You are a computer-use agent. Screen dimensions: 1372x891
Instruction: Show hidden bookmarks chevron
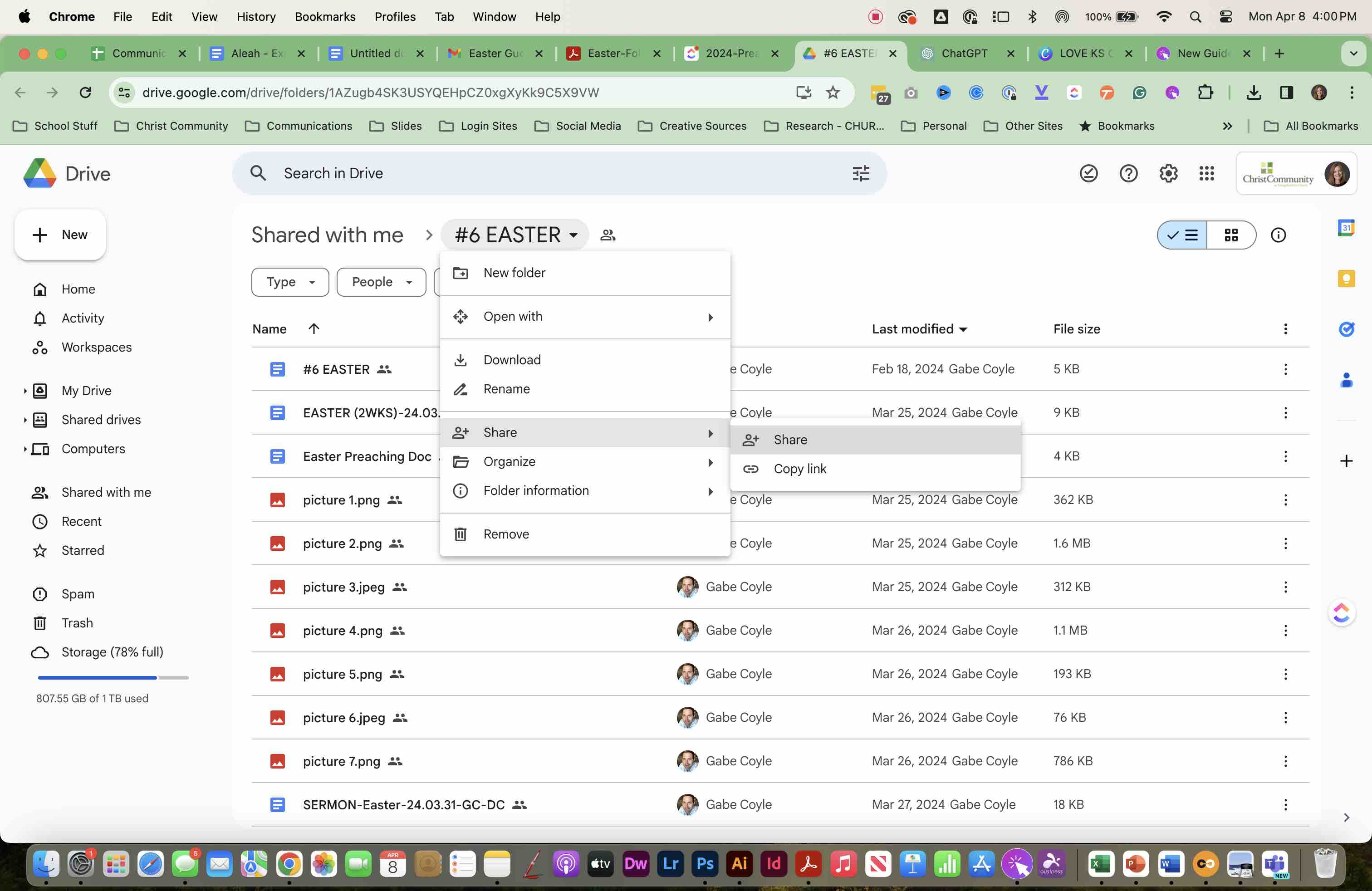(1227, 126)
